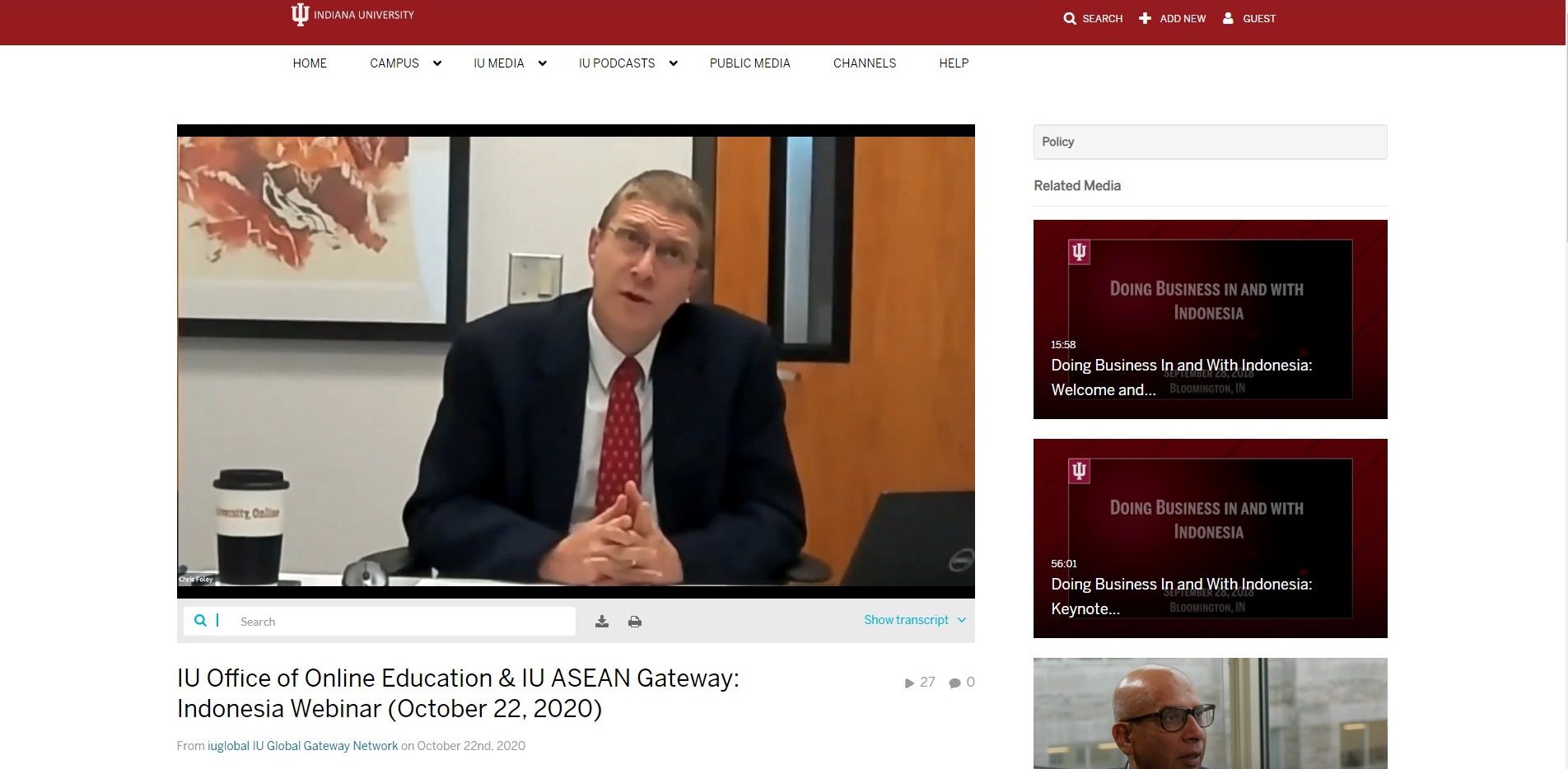Go to HOME in navigation
This screenshot has width=1568, height=769.
click(x=310, y=63)
